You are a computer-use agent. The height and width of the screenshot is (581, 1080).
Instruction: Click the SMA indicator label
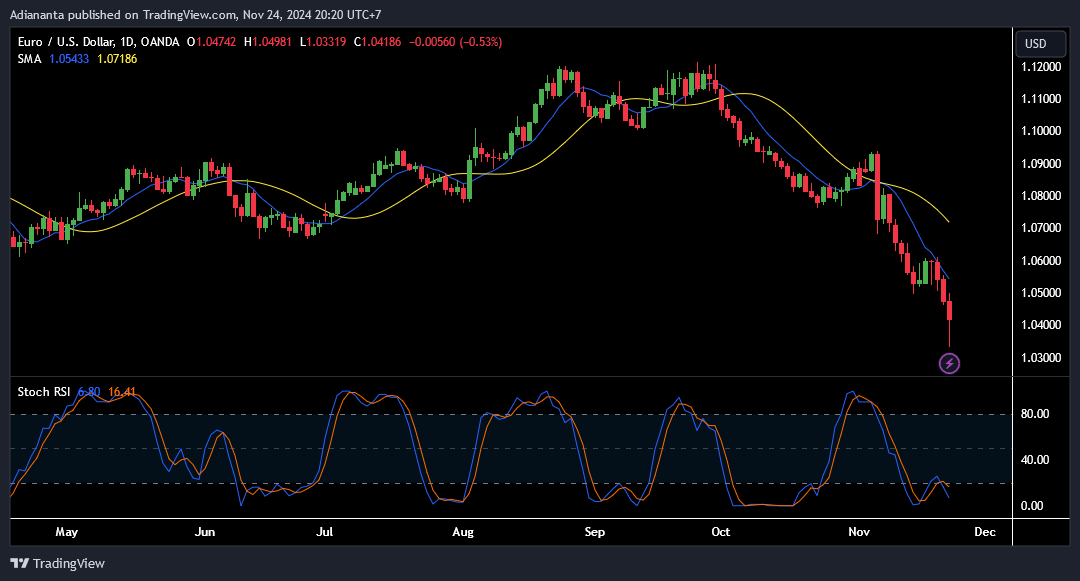click(30, 59)
